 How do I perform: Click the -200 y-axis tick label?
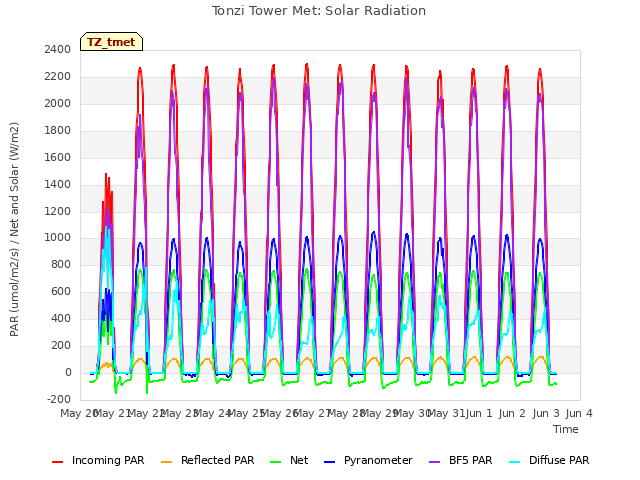click(59, 399)
